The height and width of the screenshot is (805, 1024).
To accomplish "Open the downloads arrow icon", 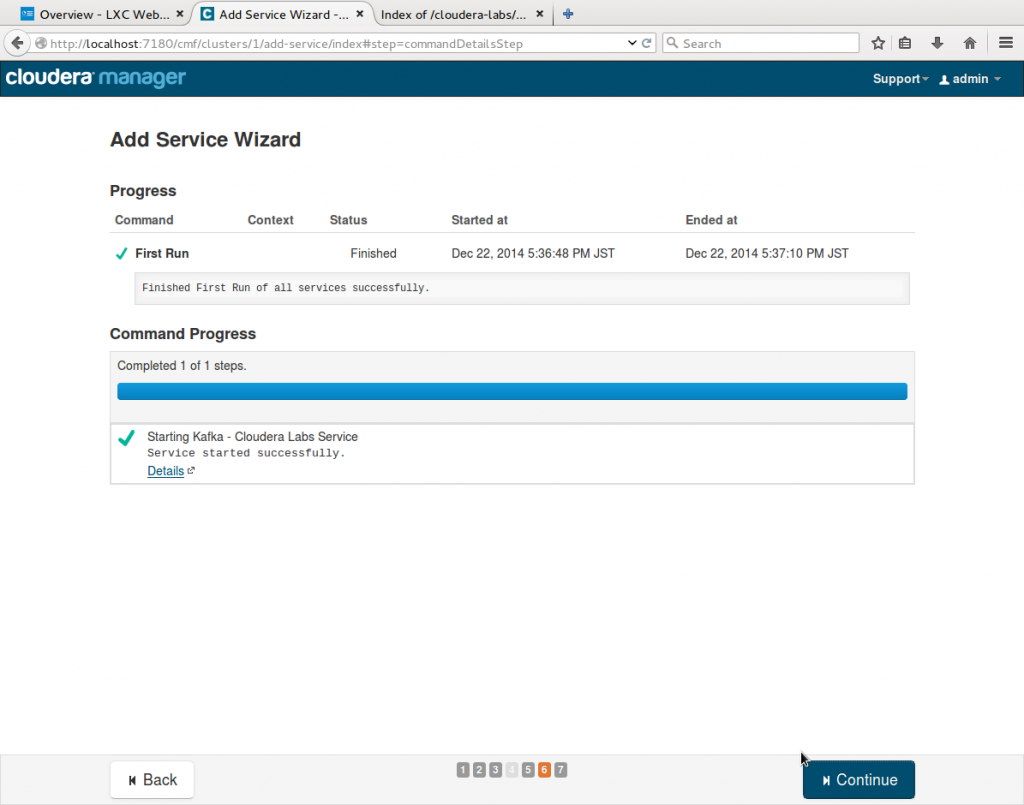I will [937, 43].
